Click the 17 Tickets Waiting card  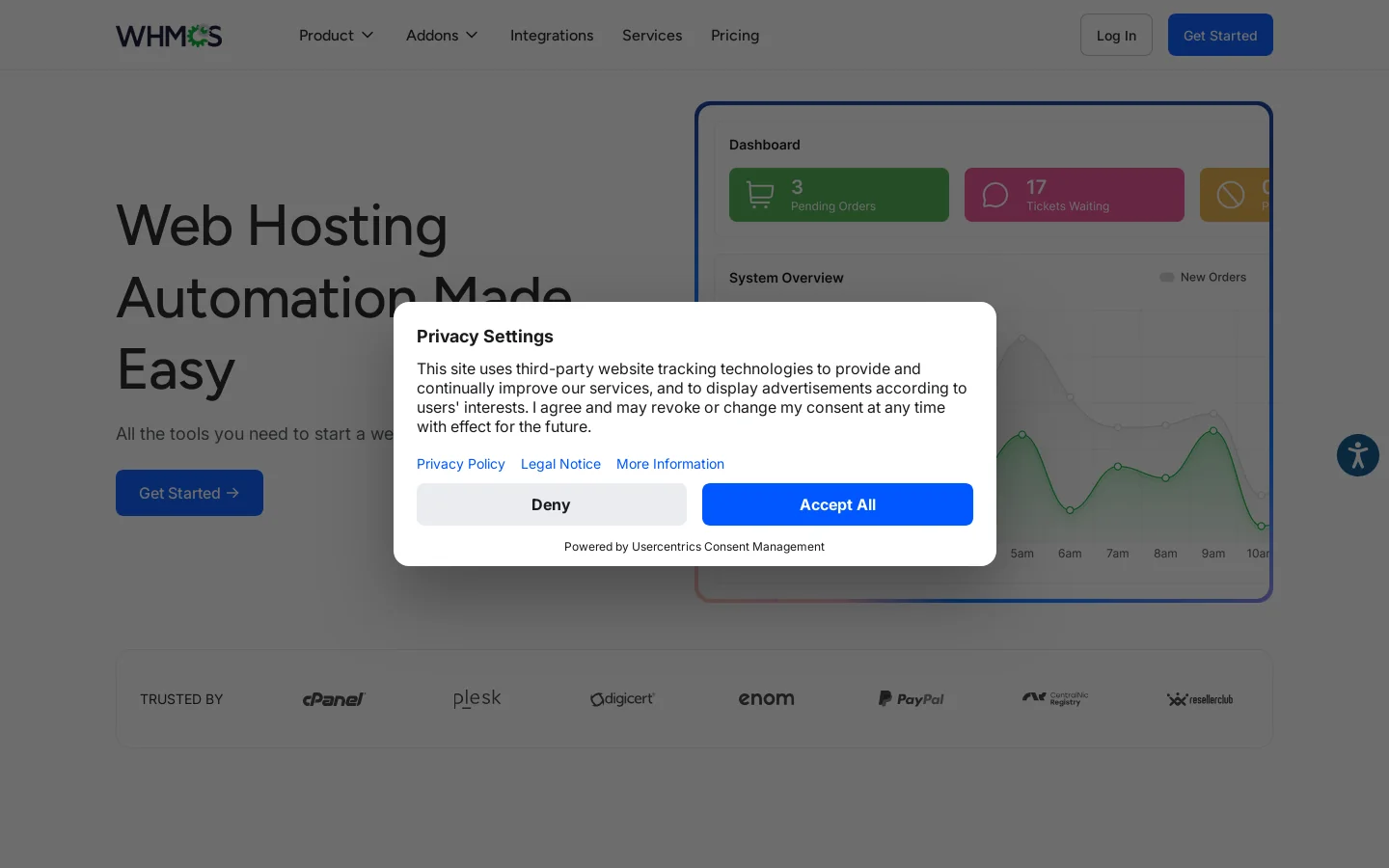[1075, 195]
